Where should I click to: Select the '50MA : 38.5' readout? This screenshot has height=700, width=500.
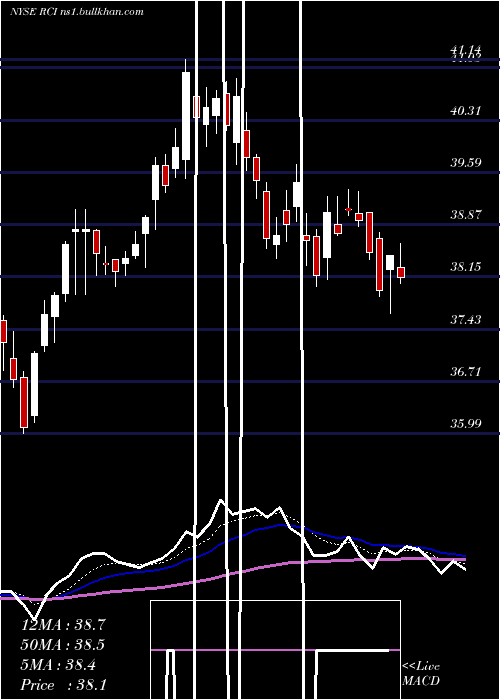coord(63,645)
